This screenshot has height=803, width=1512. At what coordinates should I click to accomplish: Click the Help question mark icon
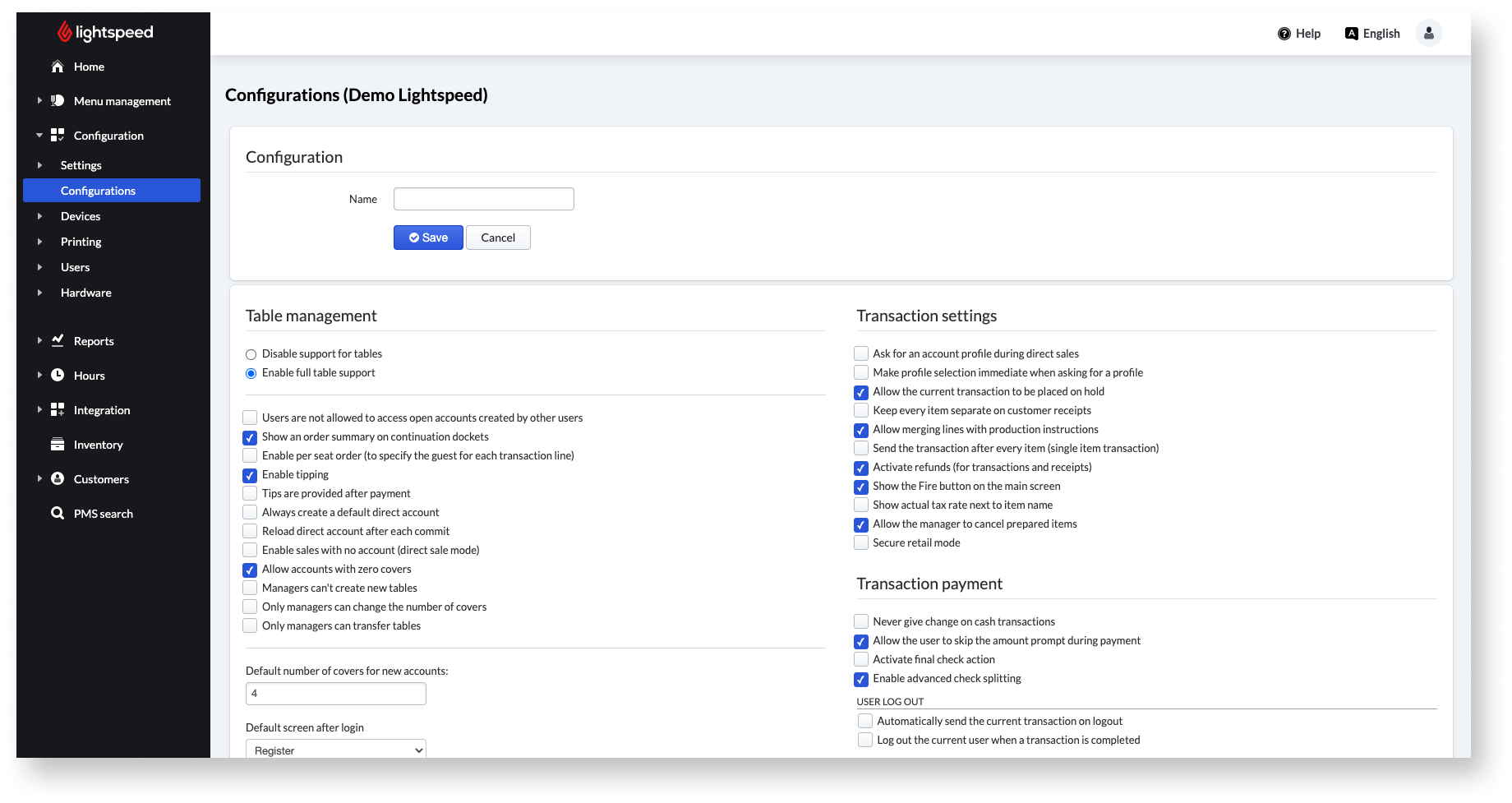click(x=1284, y=34)
